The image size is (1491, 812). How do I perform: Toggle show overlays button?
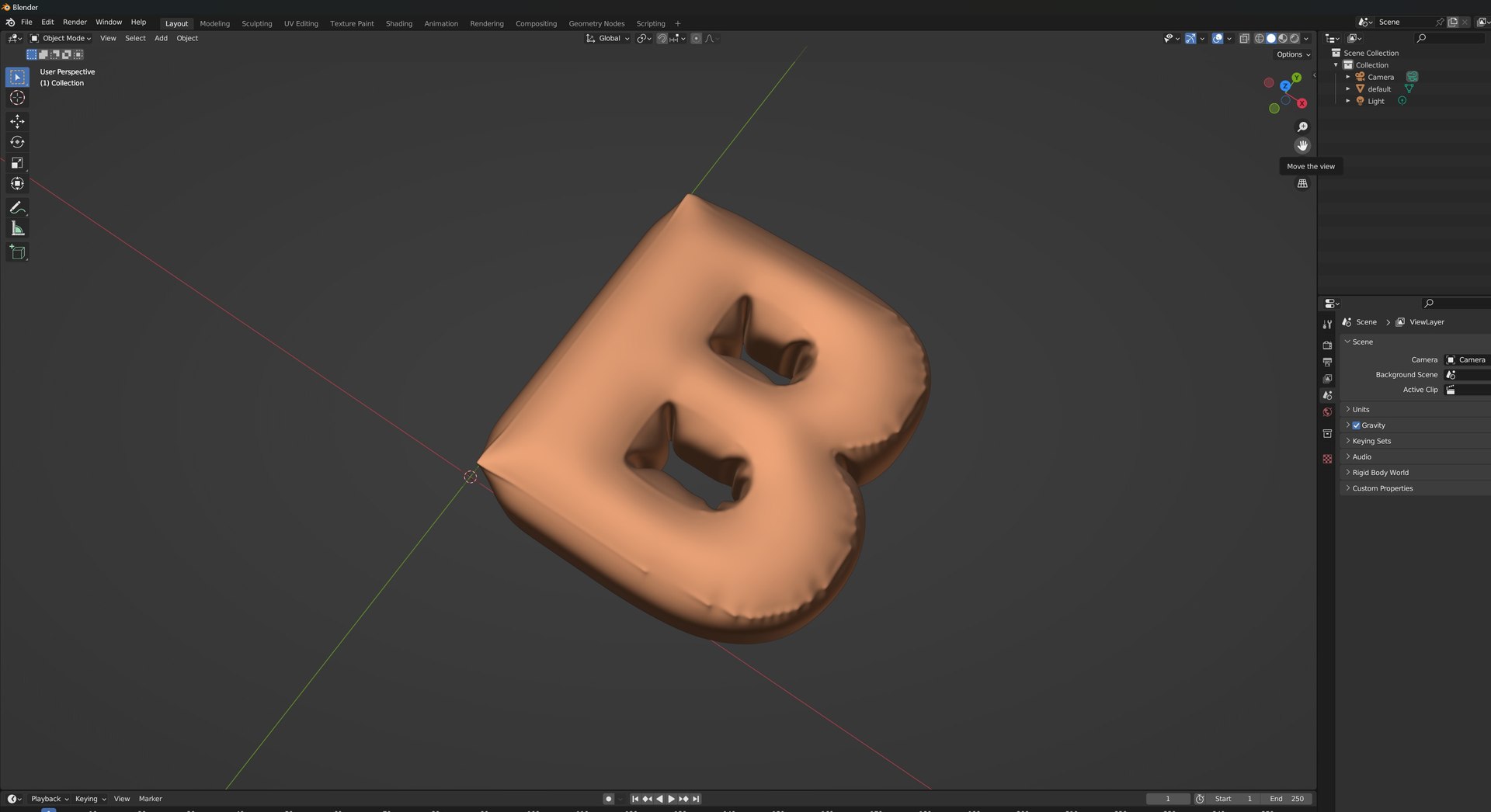1218,38
